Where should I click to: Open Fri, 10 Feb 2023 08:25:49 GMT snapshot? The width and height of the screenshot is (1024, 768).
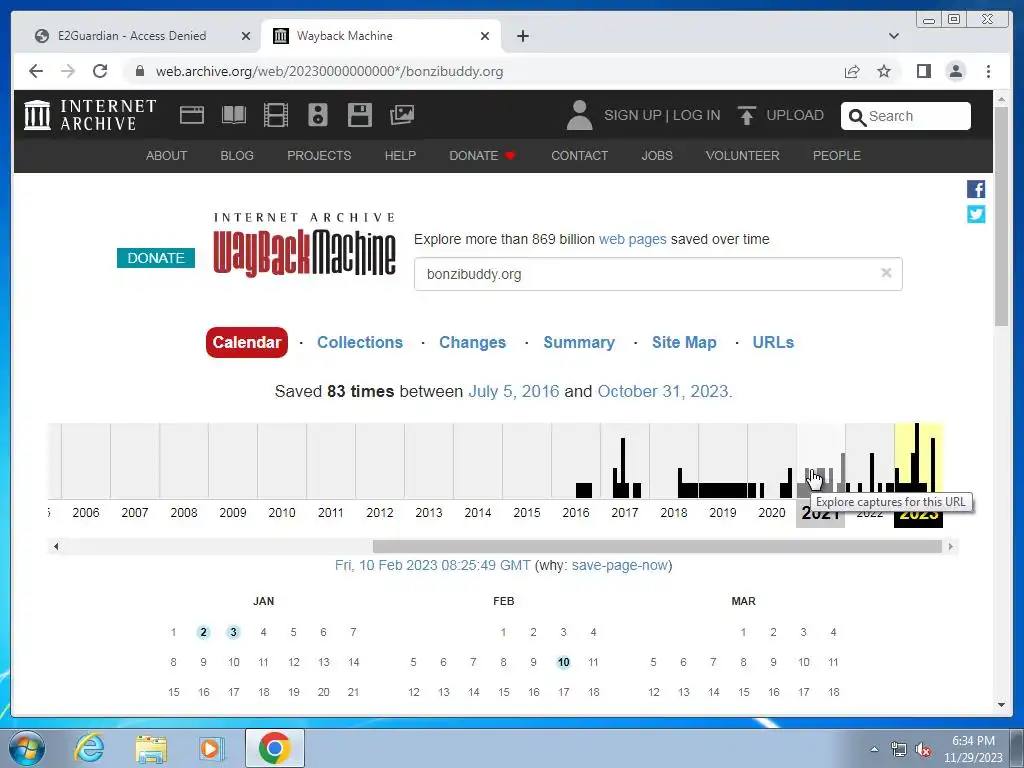[432, 565]
